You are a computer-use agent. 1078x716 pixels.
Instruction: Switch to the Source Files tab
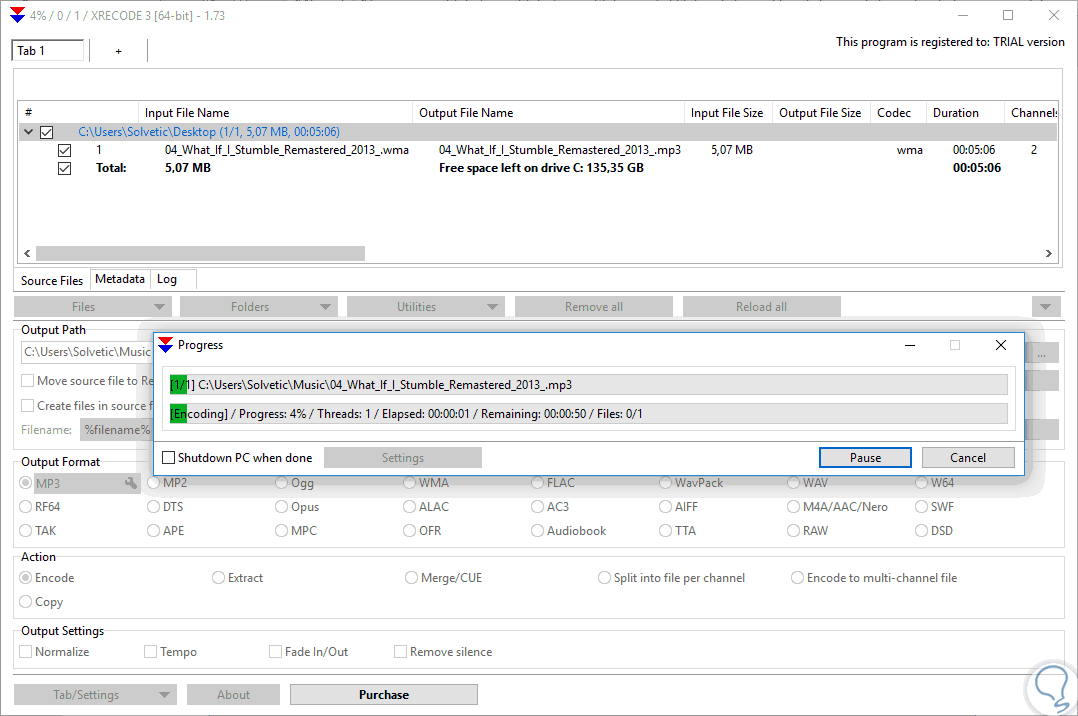pyautogui.click(x=52, y=281)
